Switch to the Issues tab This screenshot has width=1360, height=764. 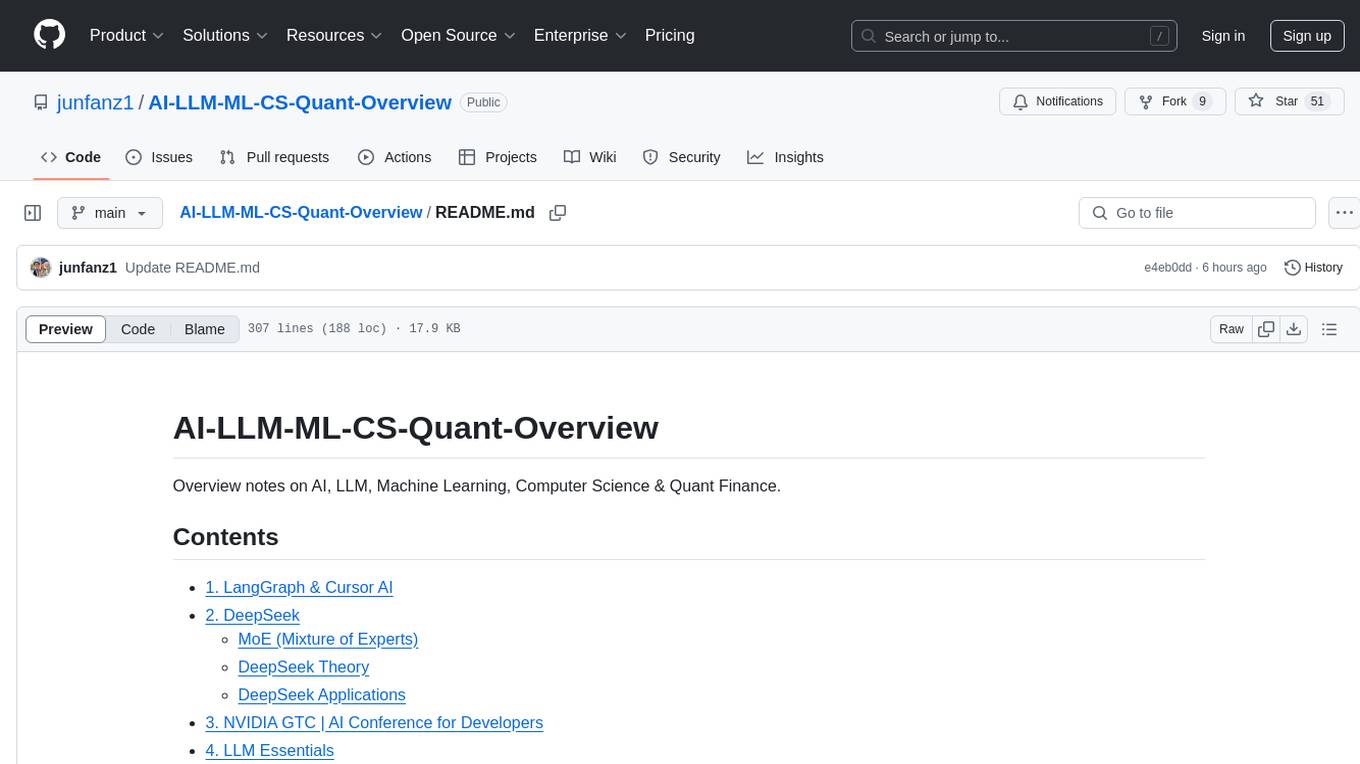(x=159, y=157)
